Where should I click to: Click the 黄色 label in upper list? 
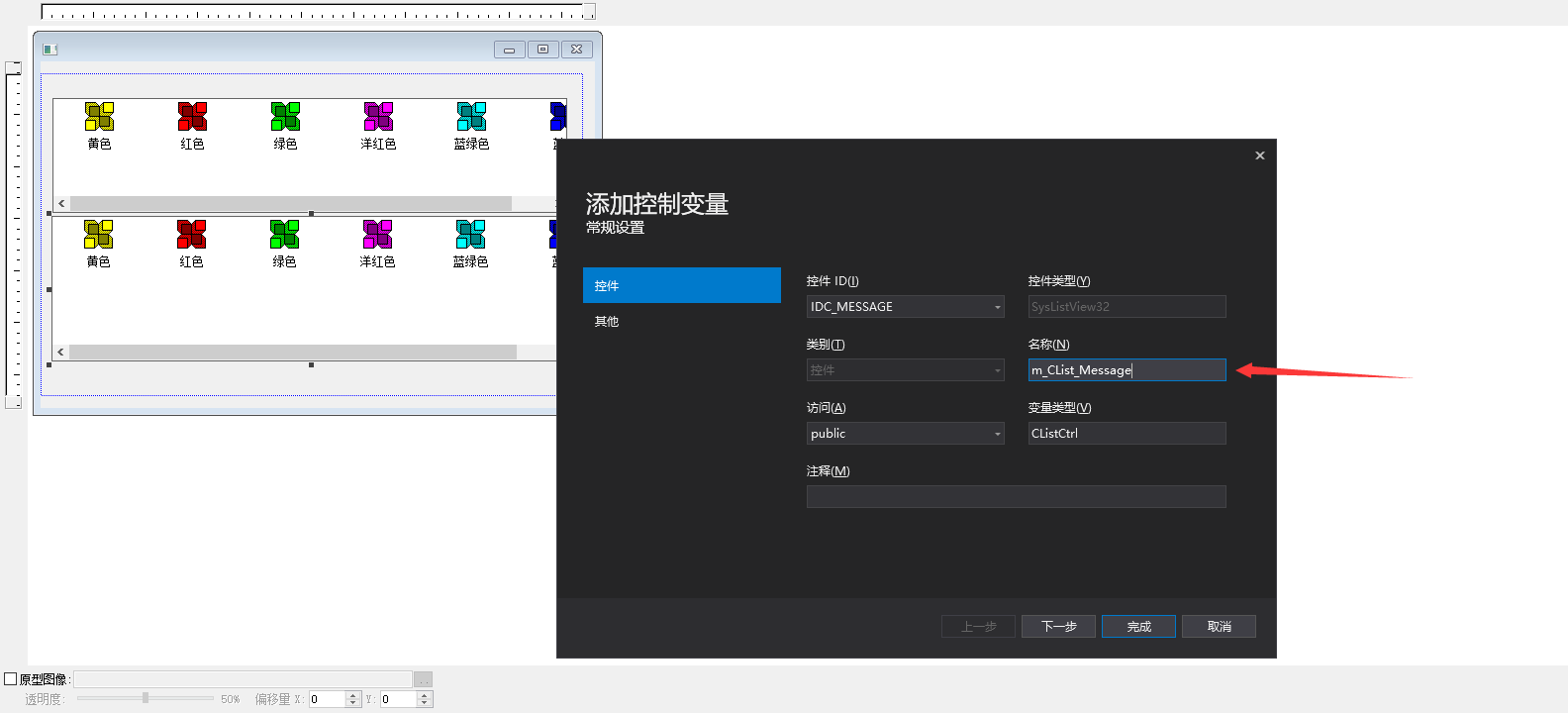click(x=99, y=145)
